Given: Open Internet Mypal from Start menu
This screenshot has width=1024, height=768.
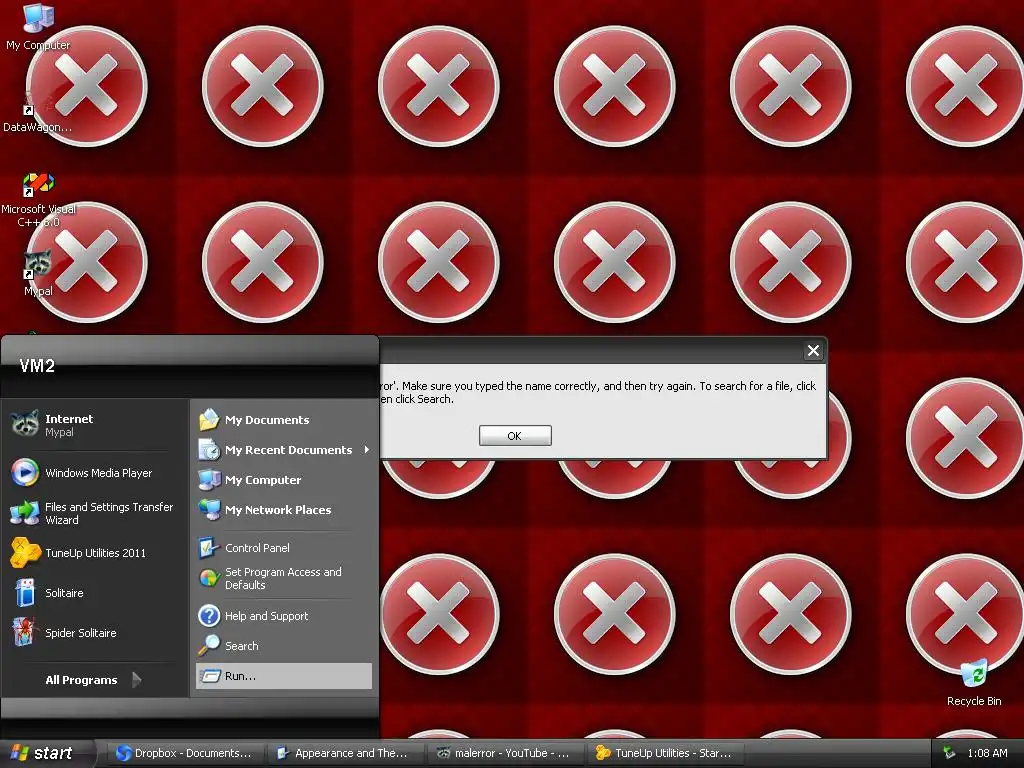Looking at the screenshot, I should [95, 424].
